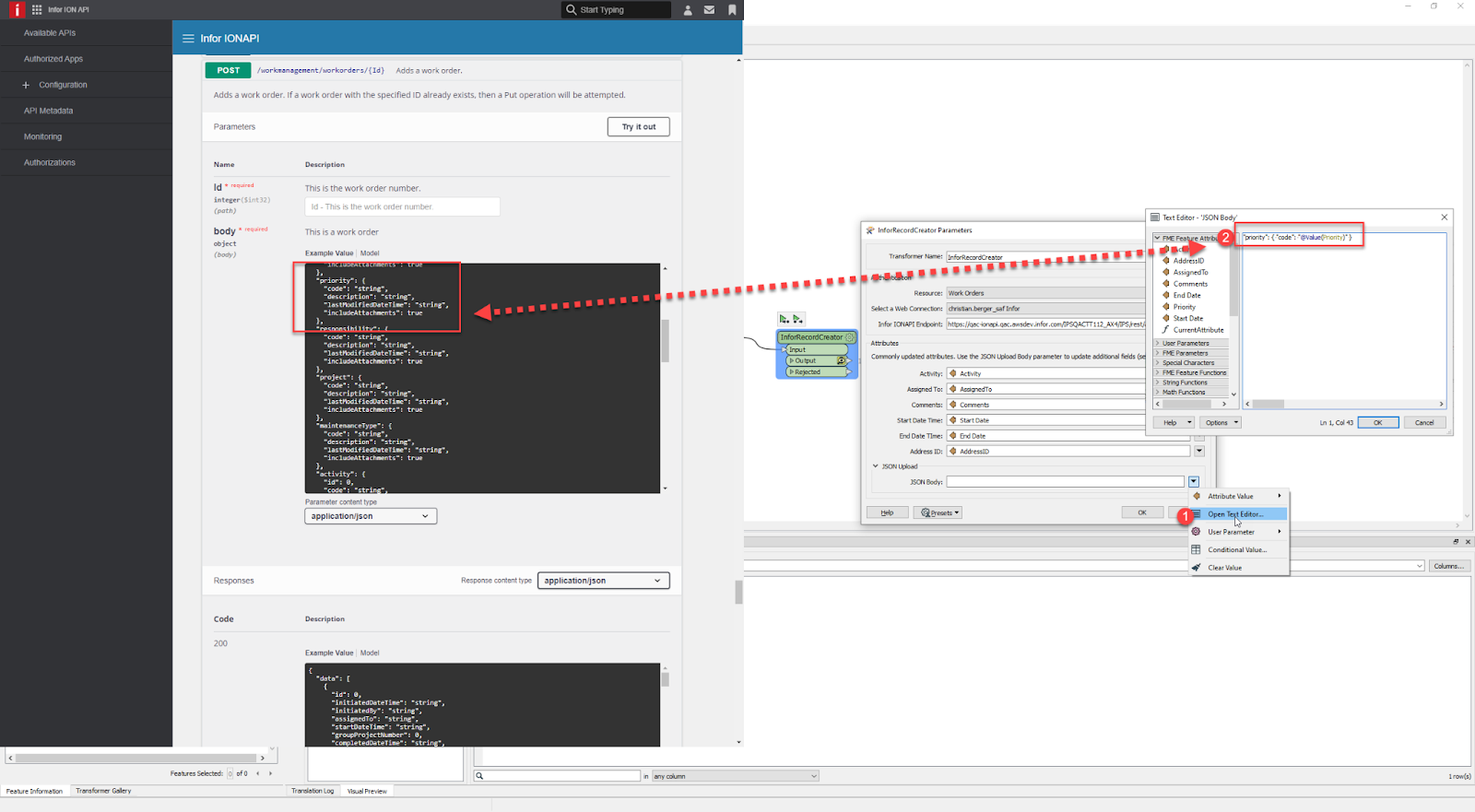
Task: Choose Attribute Value menu entry
Action: pyautogui.click(x=1239, y=496)
